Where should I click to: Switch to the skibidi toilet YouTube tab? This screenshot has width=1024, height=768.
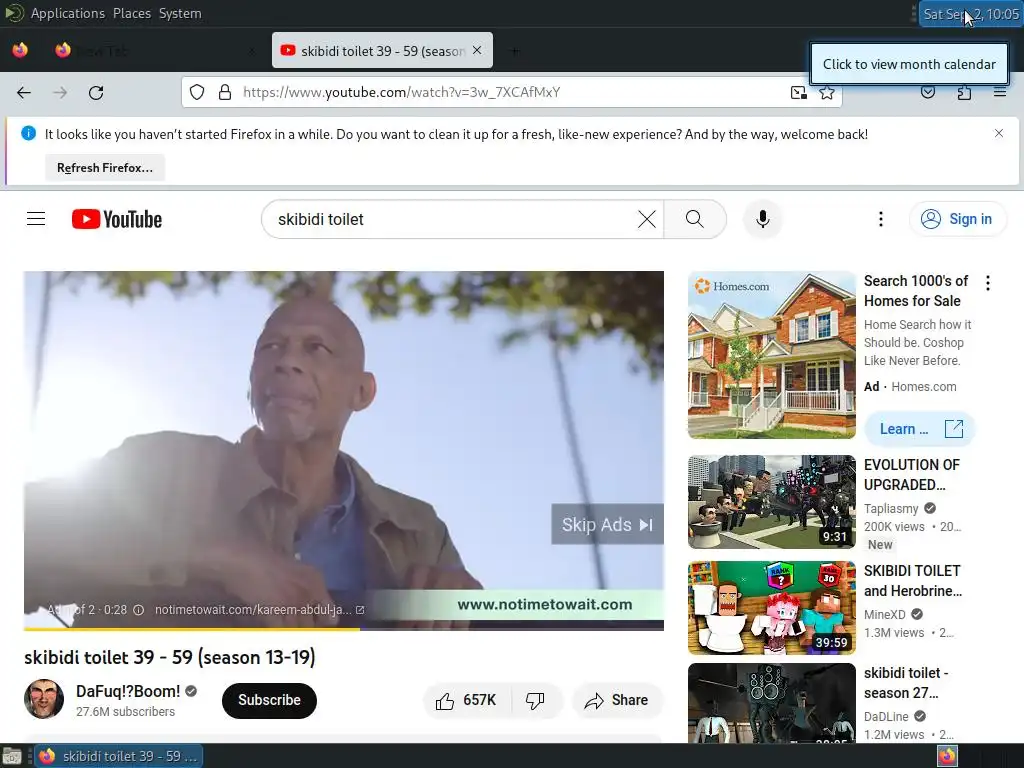click(382, 50)
